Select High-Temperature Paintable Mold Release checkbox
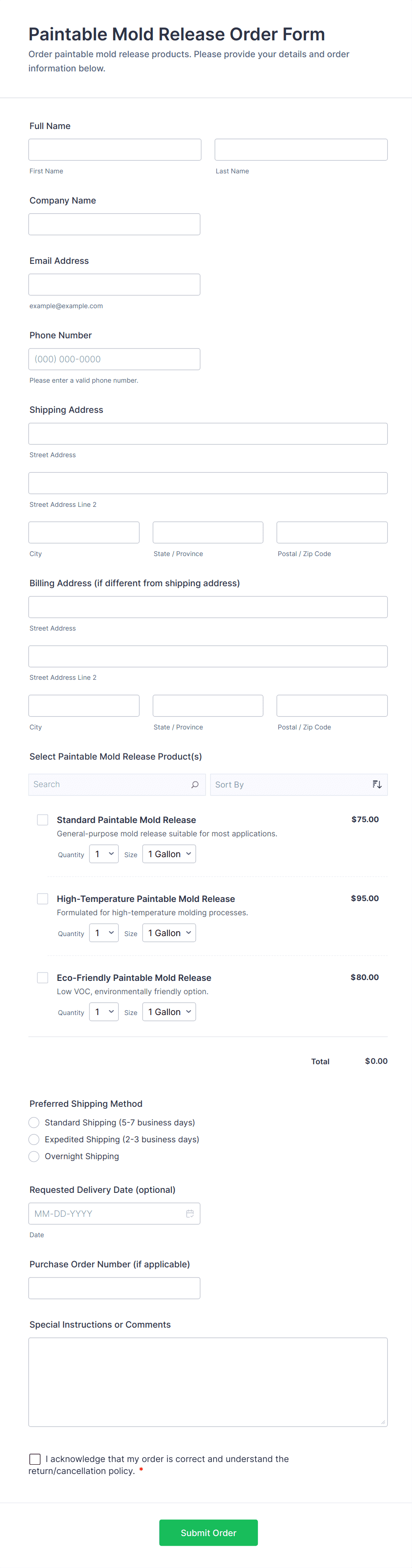Viewport: 412px width, 1568px height. click(43, 899)
